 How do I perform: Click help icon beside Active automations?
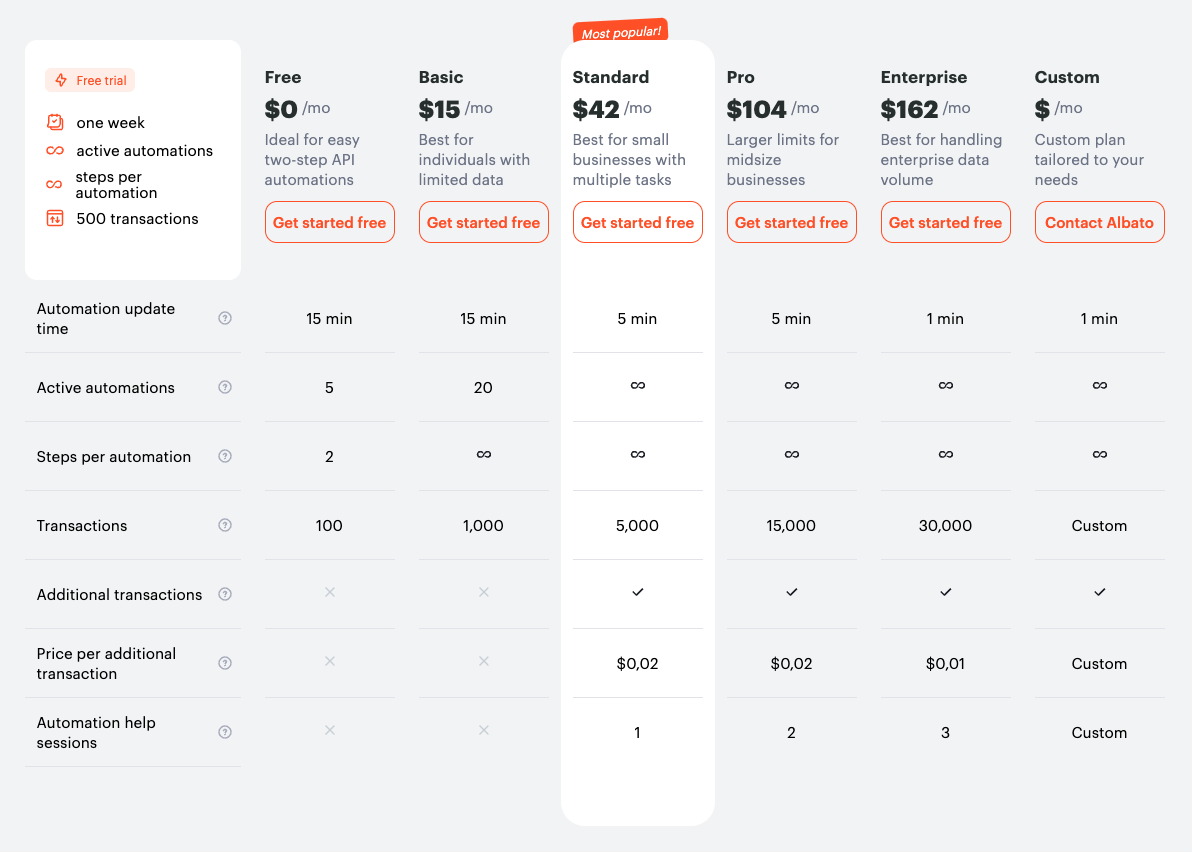coord(225,387)
